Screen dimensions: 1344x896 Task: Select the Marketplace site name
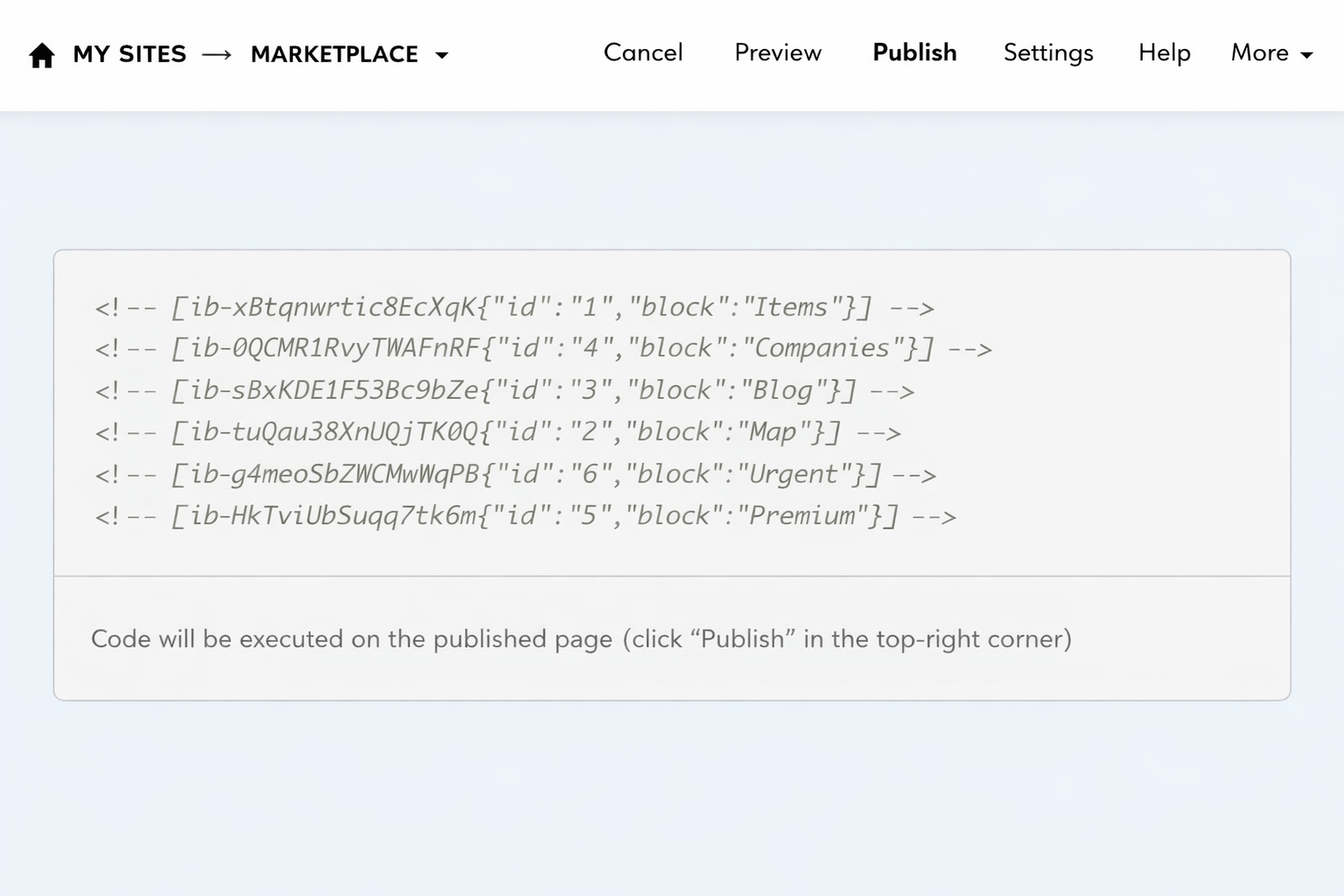(x=334, y=54)
